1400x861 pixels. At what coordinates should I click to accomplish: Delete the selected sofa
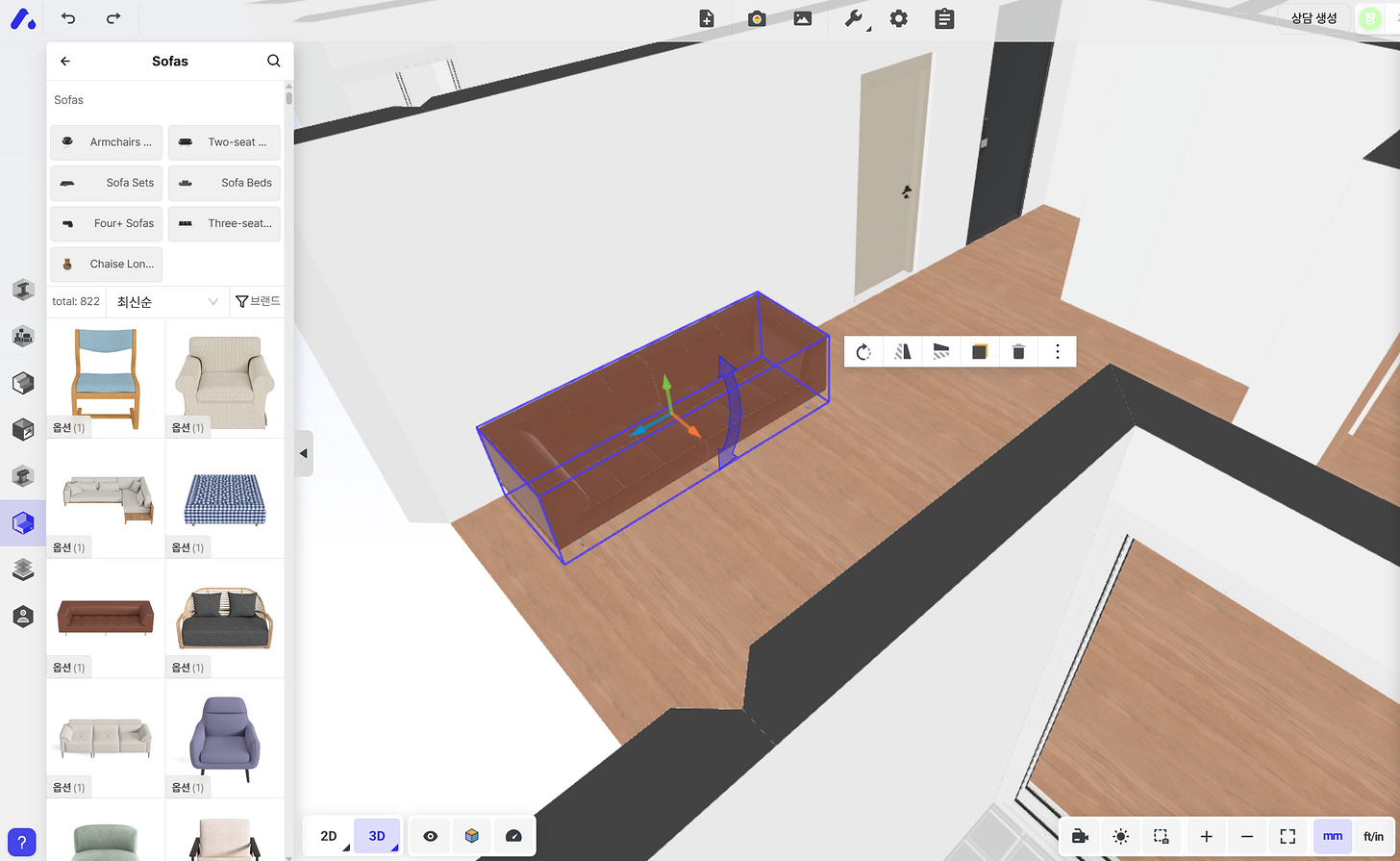coord(1018,351)
